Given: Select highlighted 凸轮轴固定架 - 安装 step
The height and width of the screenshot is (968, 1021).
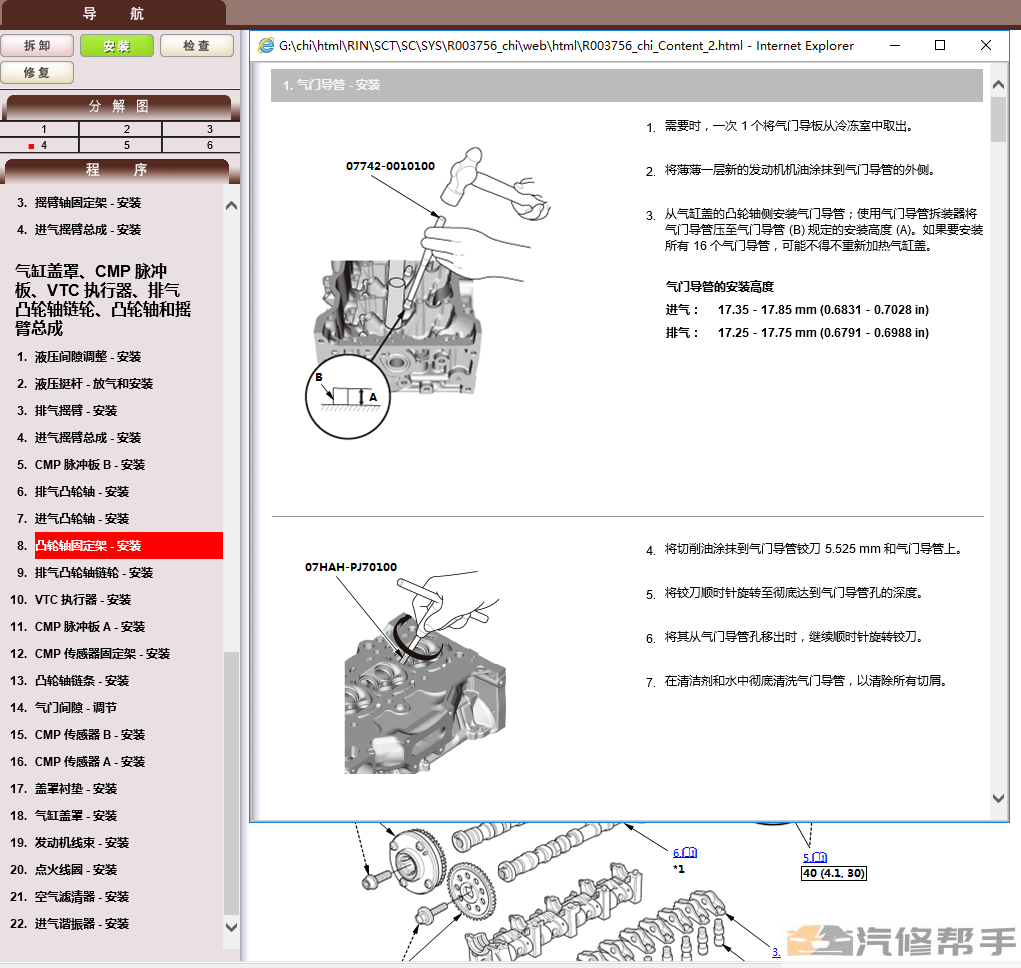Looking at the screenshot, I should click(x=128, y=546).
